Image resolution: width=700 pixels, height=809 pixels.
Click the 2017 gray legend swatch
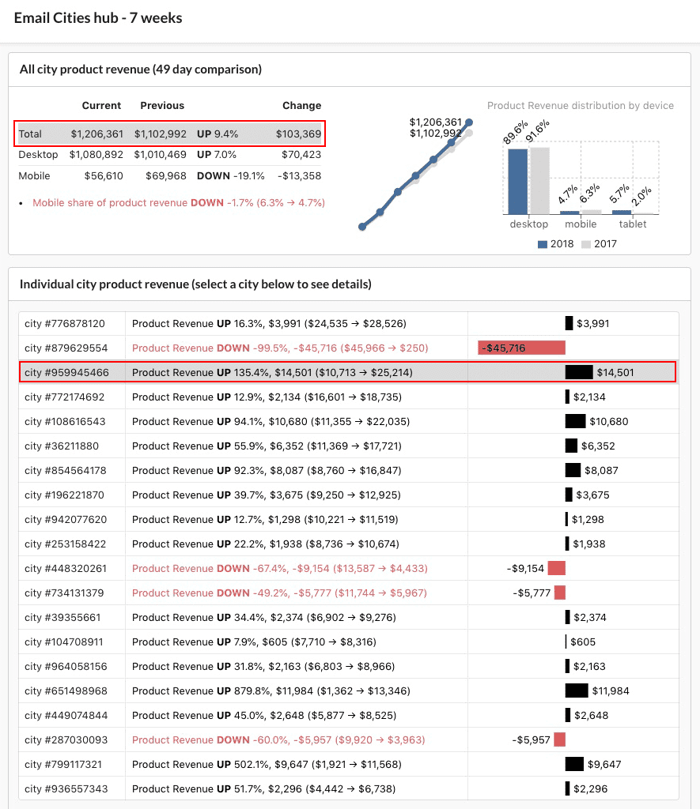pos(585,245)
